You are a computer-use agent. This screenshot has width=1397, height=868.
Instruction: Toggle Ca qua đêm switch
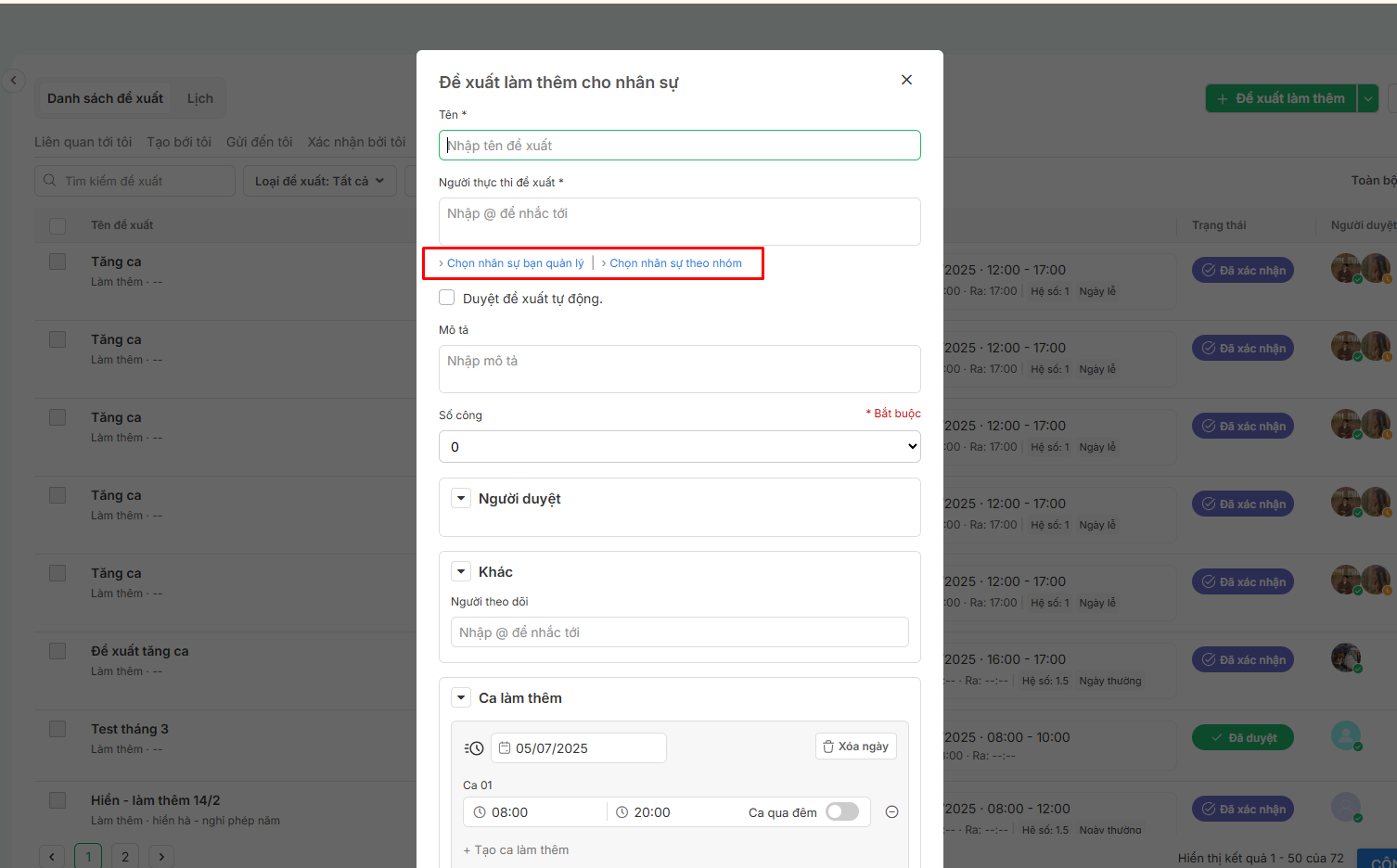coord(842,812)
